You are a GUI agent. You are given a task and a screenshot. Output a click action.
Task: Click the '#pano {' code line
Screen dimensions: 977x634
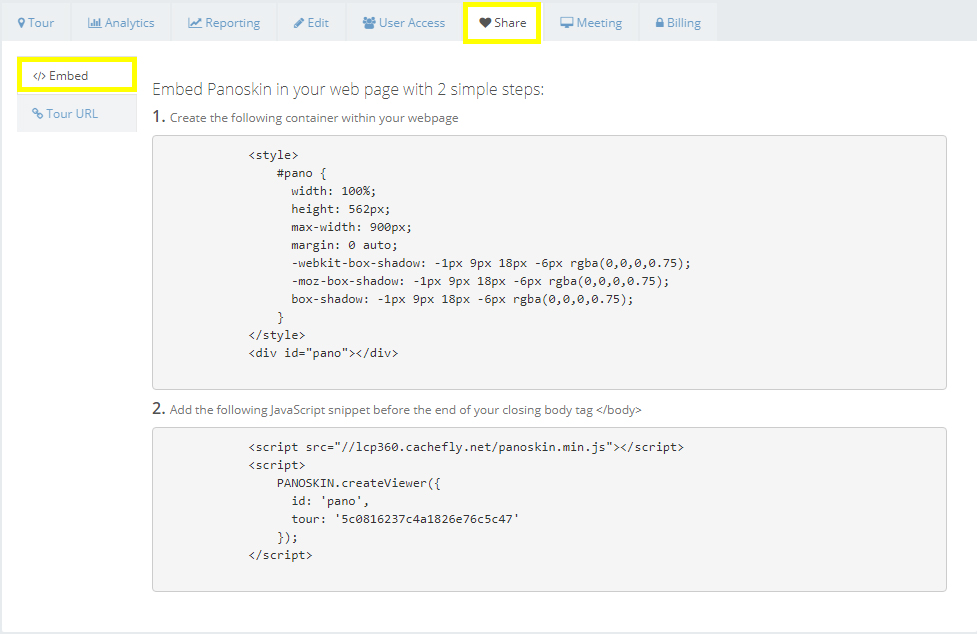click(302, 173)
